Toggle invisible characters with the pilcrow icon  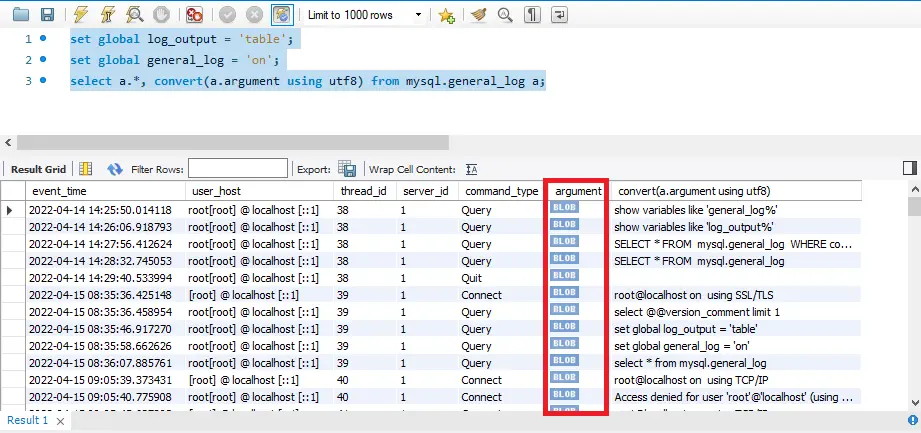532,15
